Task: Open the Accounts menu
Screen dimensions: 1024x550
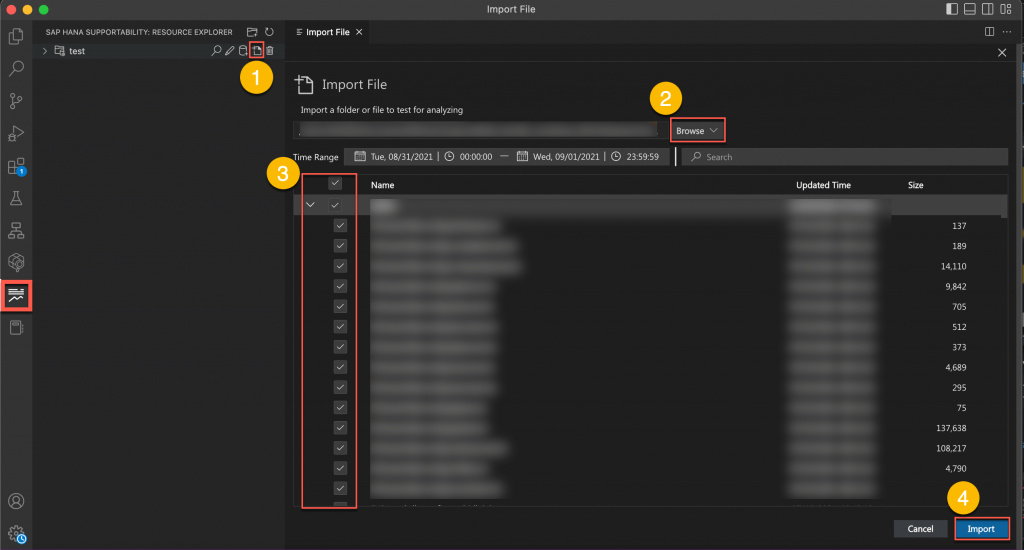Action: [16, 501]
